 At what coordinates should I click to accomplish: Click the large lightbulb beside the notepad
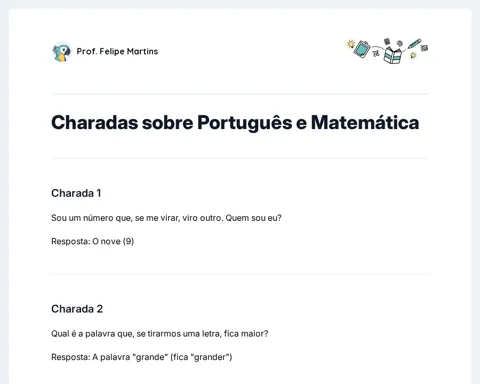(350, 44)
